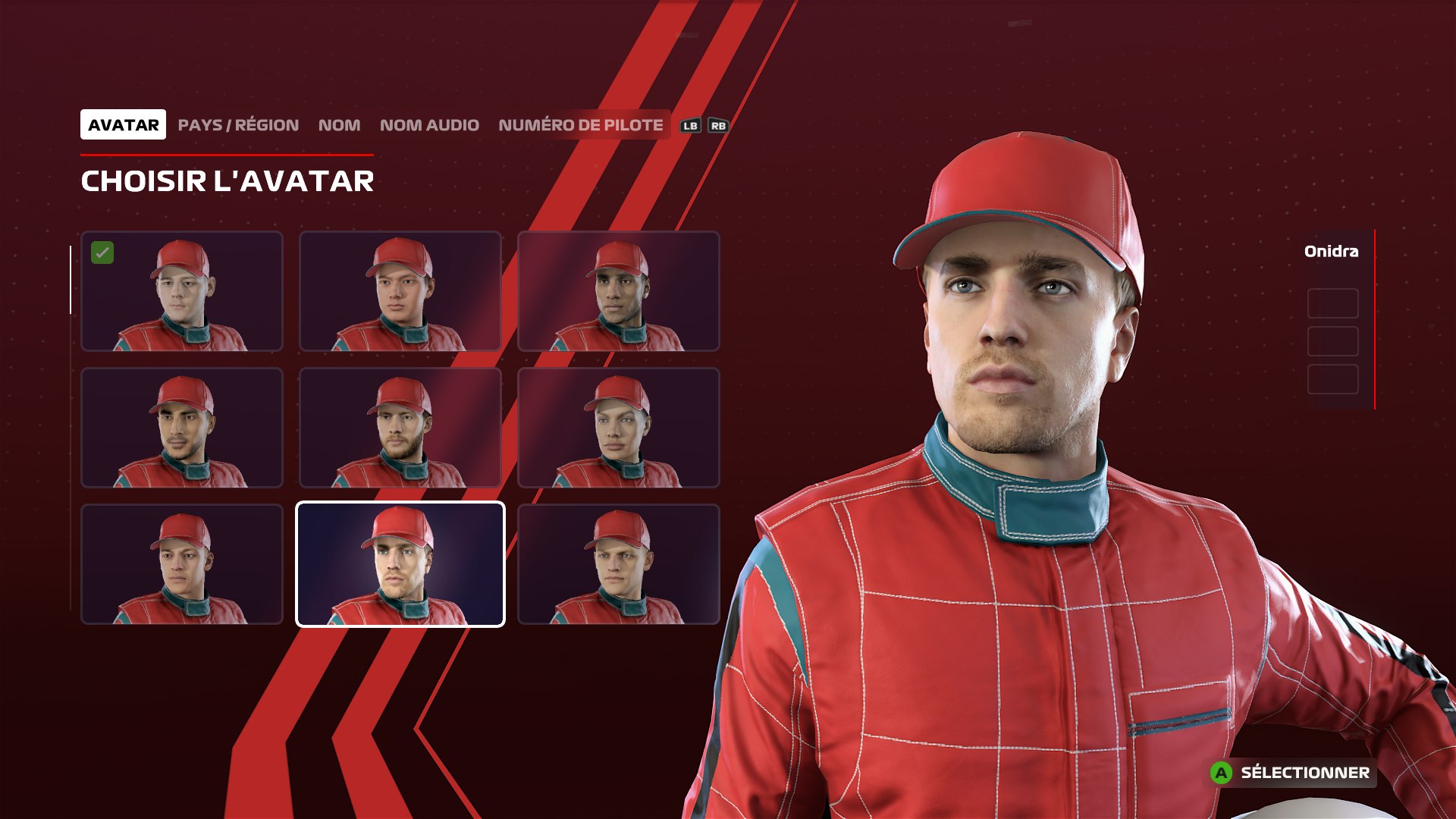Open the NOM AUDIO tab

(x=429, y=125)
